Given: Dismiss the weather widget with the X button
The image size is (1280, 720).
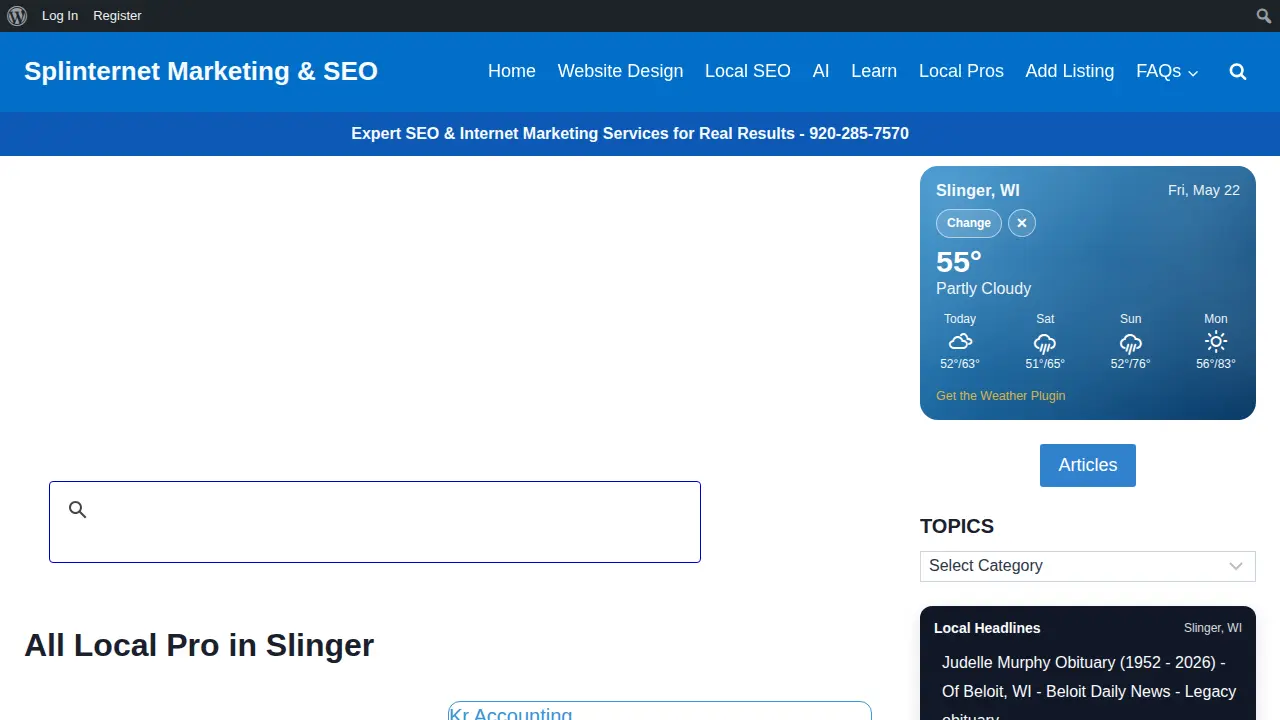Looking at the screenshot, I should click(x=1022, y=223).
